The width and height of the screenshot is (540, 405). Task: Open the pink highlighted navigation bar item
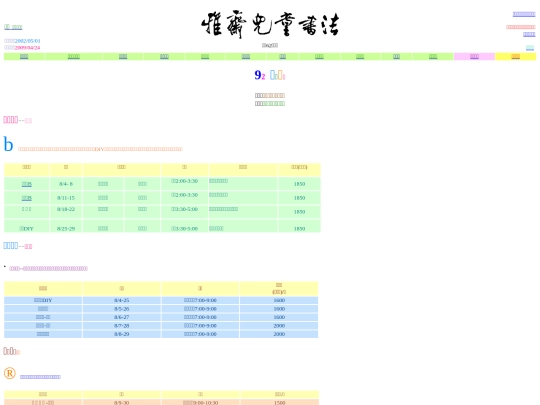point(474,56)
